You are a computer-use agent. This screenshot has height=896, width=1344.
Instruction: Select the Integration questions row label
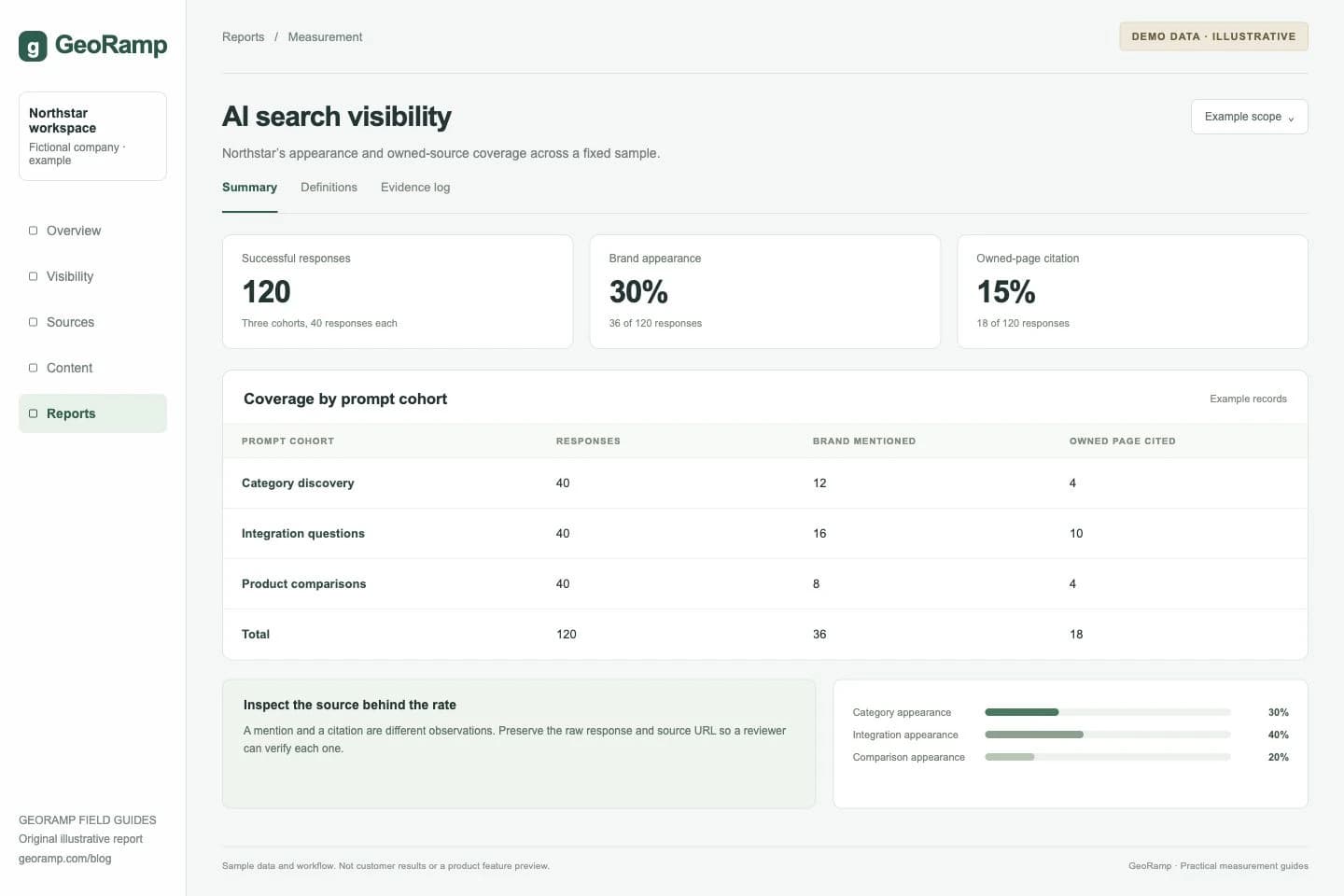pos(303,534)
